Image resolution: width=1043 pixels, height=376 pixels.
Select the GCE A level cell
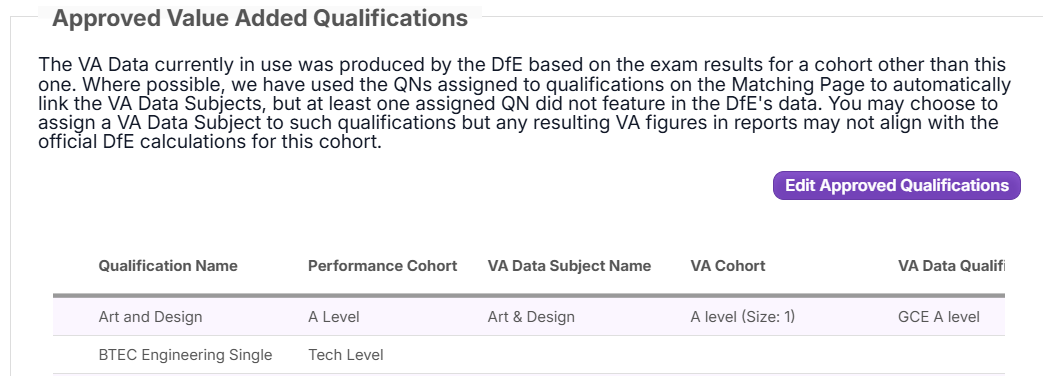click(939, 317)
